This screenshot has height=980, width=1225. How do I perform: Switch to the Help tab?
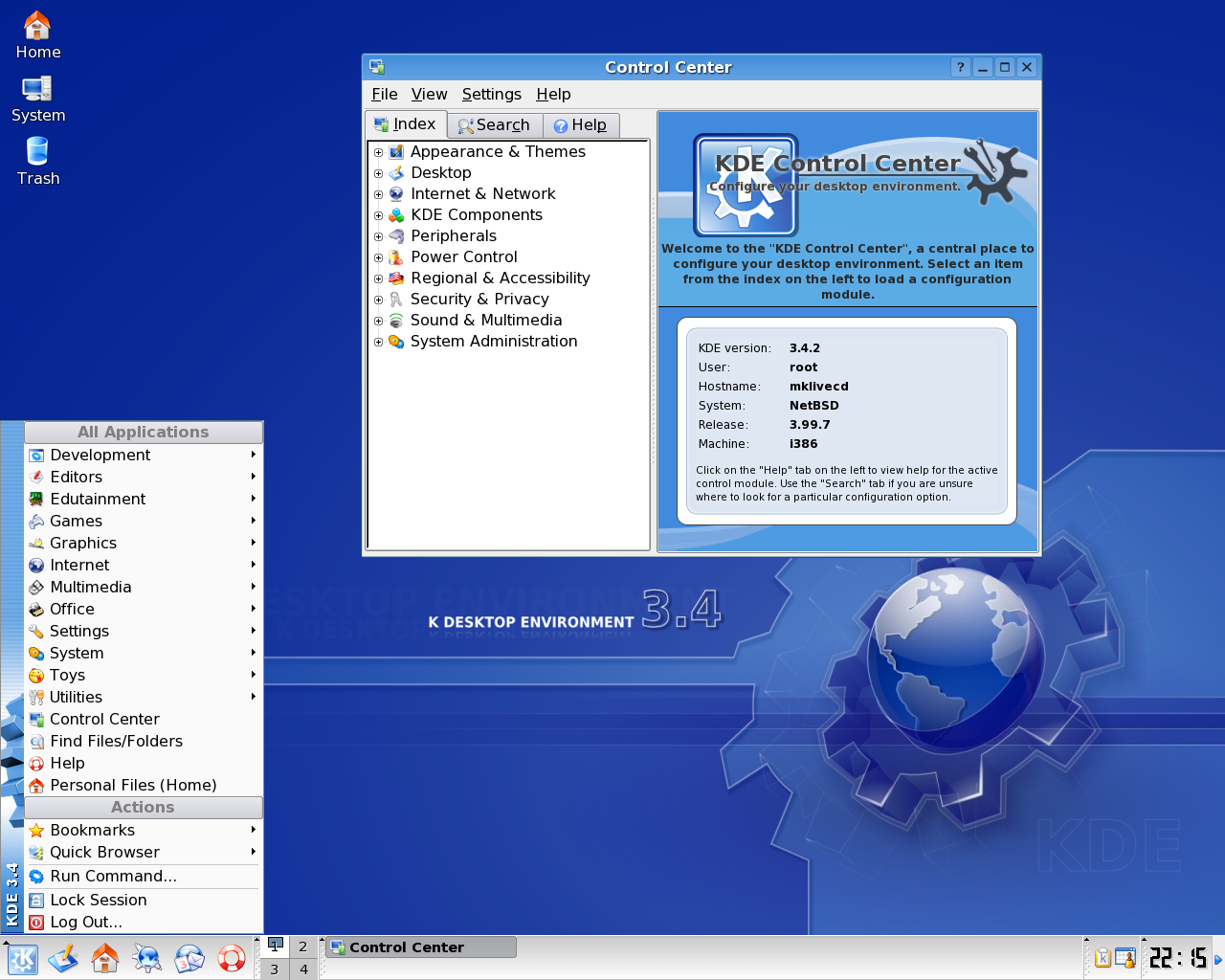point(581,125)
